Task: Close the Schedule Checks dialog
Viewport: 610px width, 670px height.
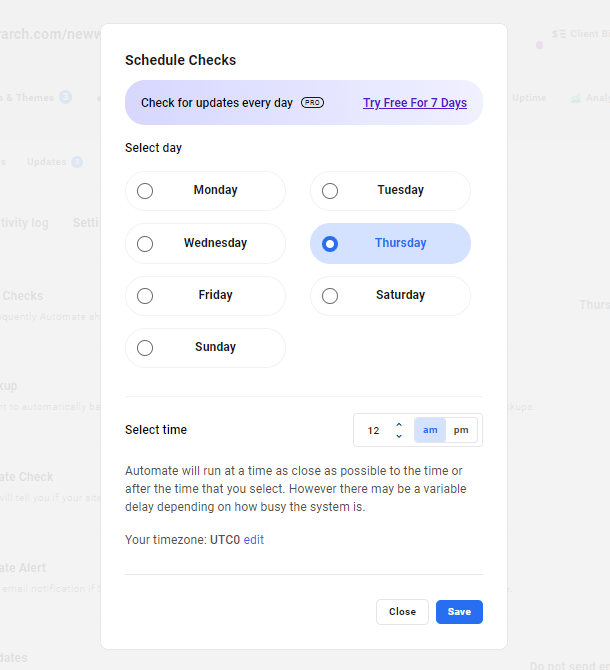Action: point(402,612)
